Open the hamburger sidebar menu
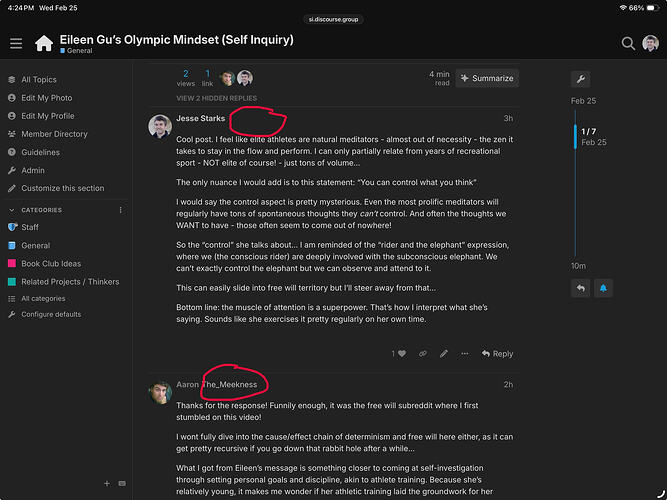This screenshot has width=667, height=500. (x=16, y=43)
